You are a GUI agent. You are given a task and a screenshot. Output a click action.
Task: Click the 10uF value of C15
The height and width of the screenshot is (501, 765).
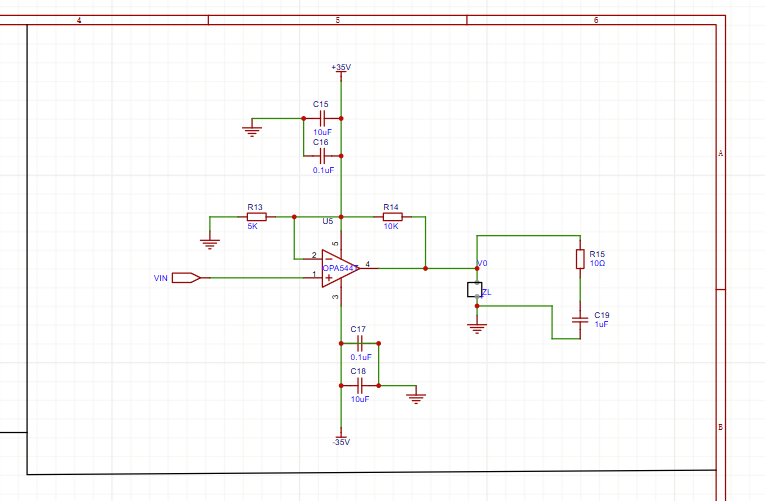coord(322,132)
